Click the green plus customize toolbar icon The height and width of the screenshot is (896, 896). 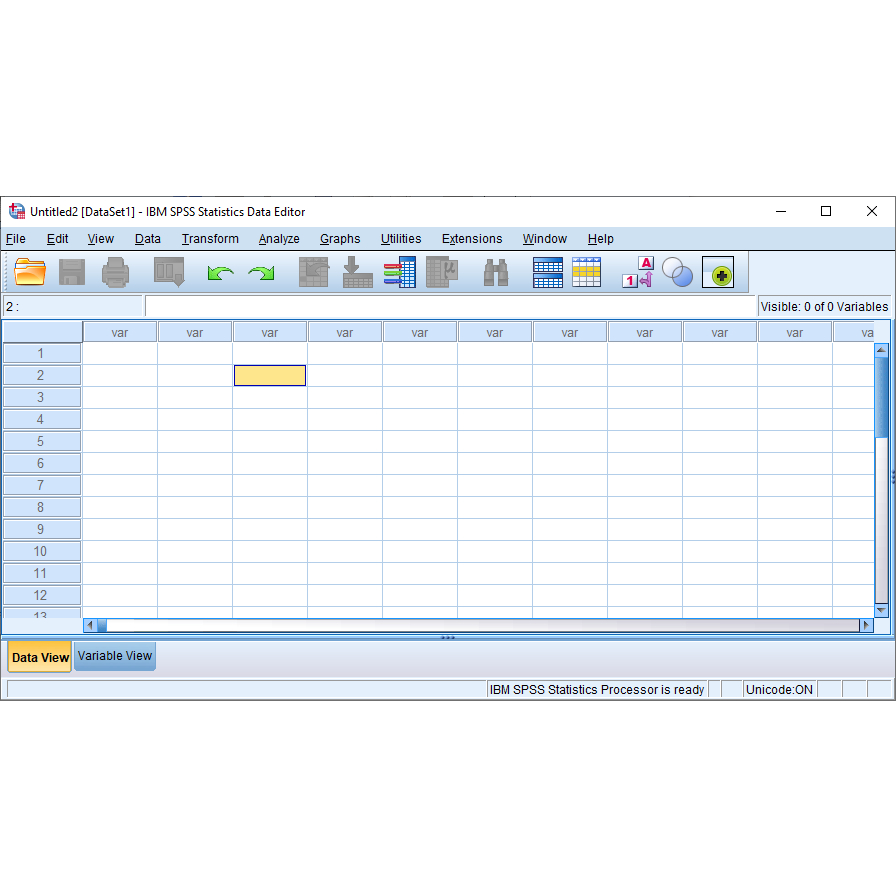(x=718, y=272)
